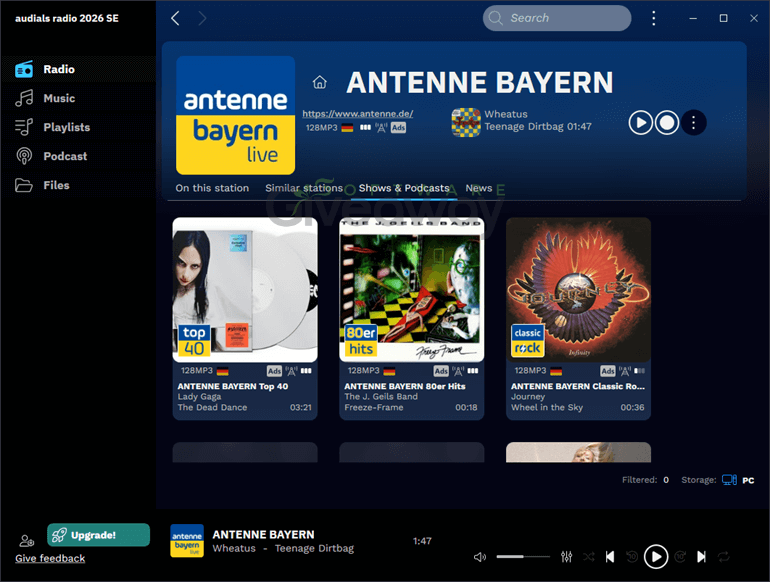Click the Upgrade! button
770x582 pixels.
click(98, 535)
